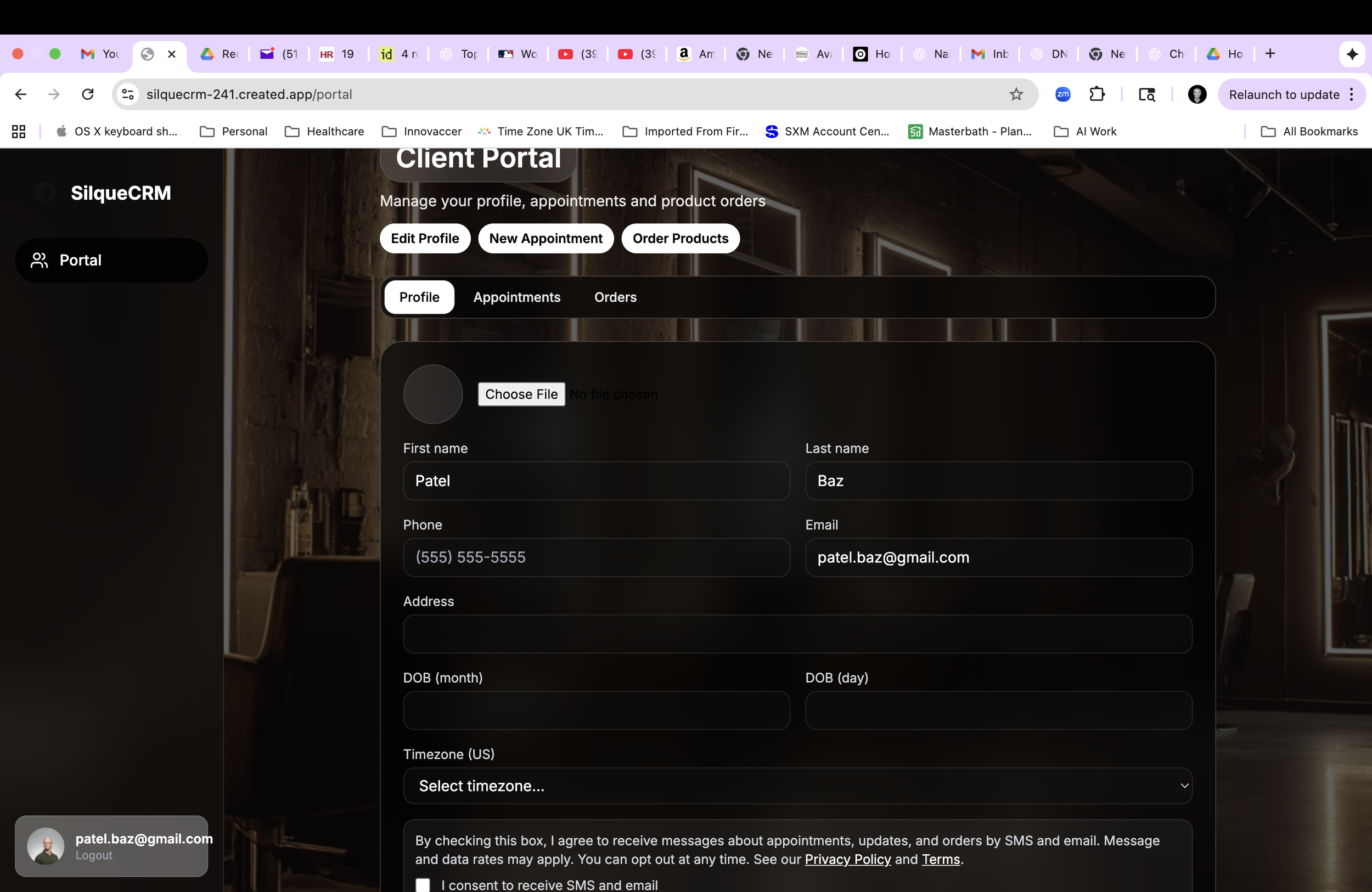Check SMS and email consent box

tap(423, 884)
